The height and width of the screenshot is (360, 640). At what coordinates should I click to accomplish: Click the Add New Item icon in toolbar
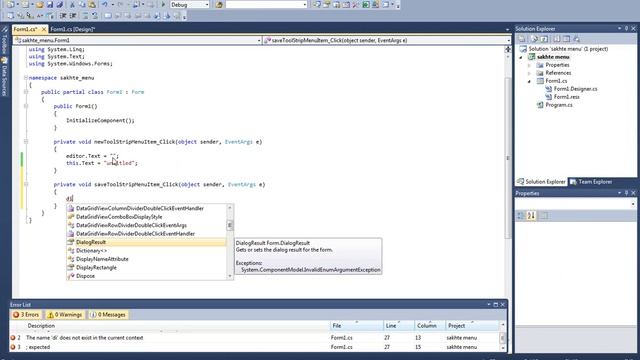[25, 5]
